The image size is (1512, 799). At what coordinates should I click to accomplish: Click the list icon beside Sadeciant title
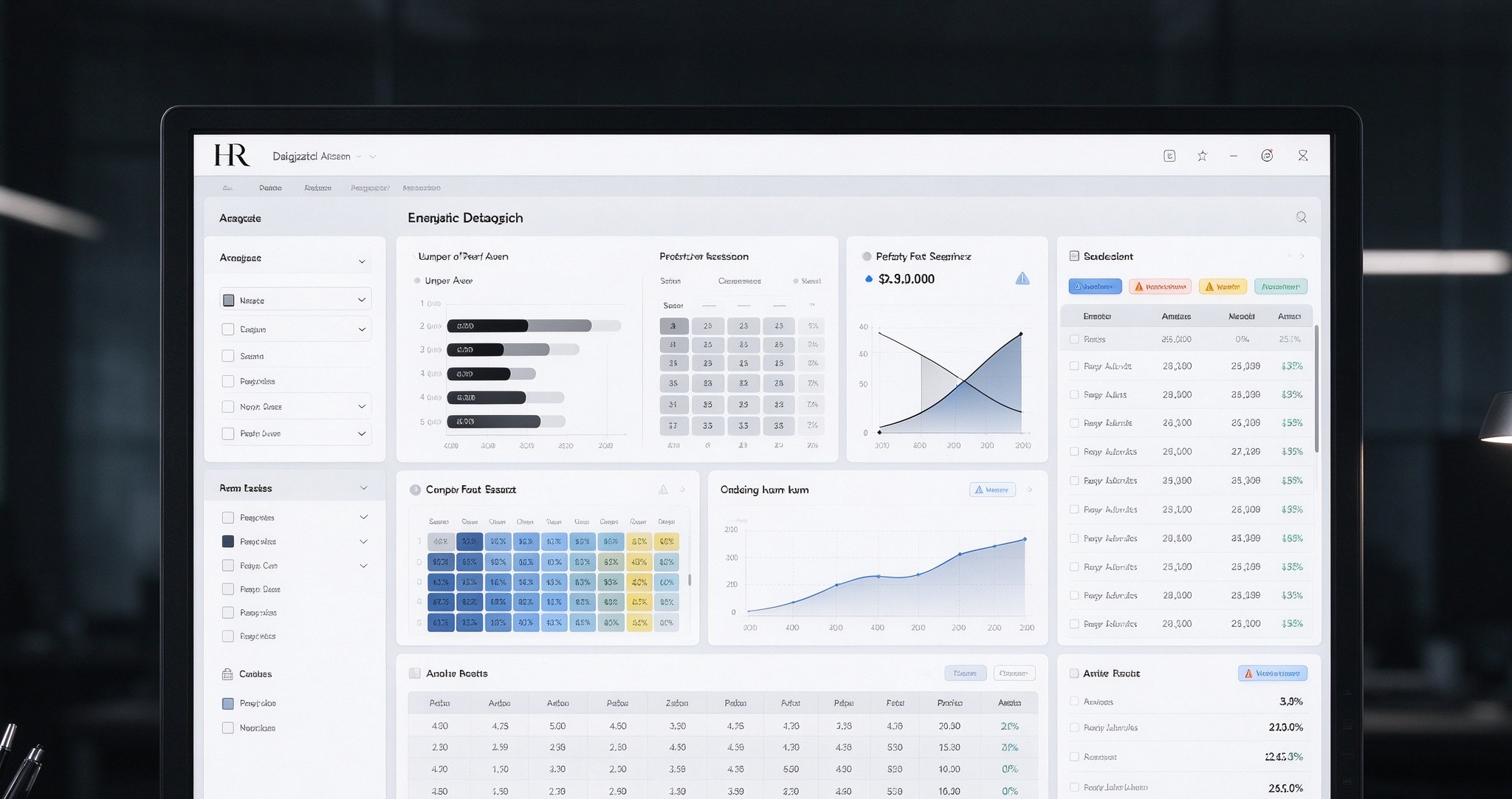point(1074,256)
